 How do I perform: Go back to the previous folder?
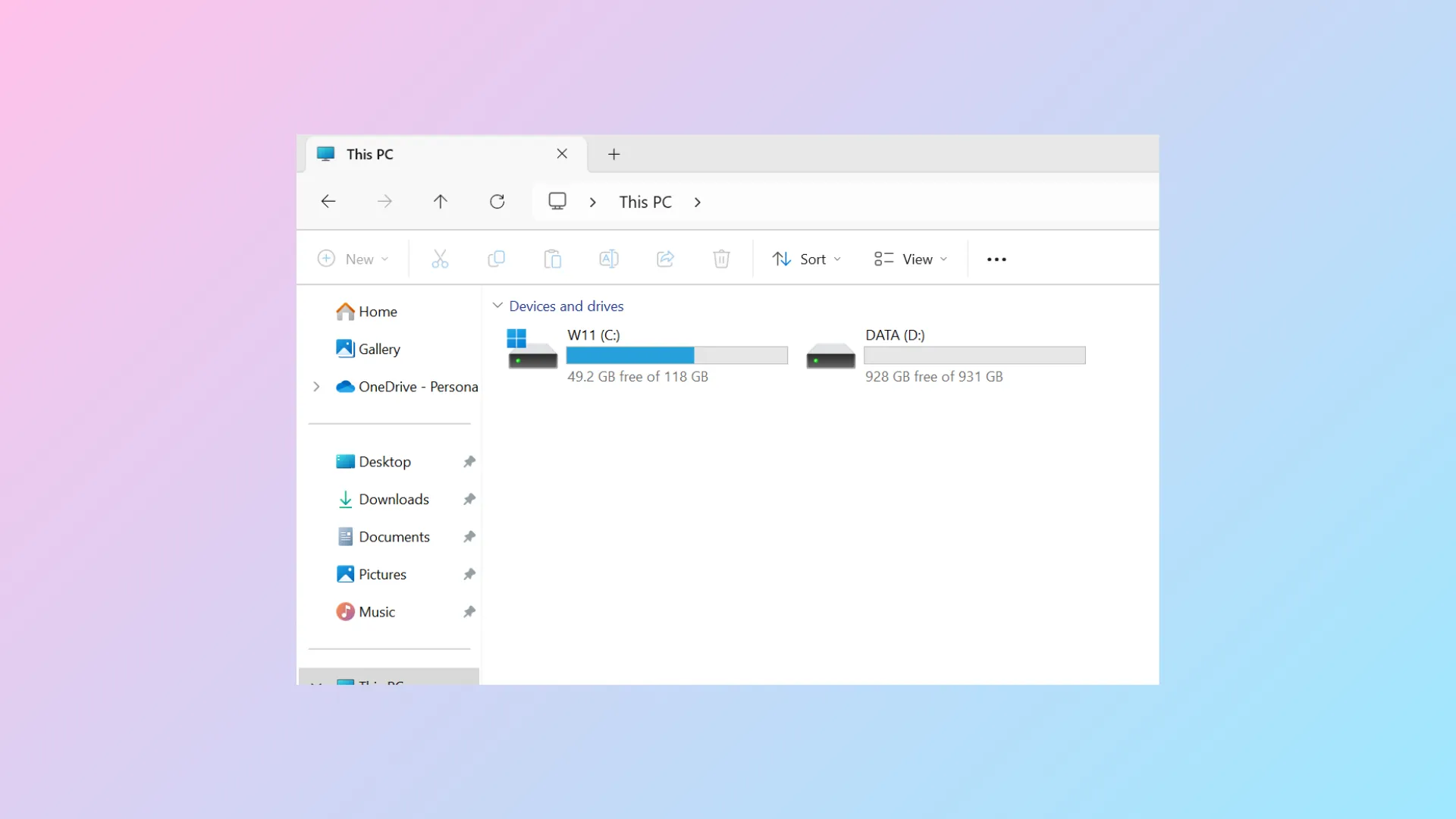328,201
